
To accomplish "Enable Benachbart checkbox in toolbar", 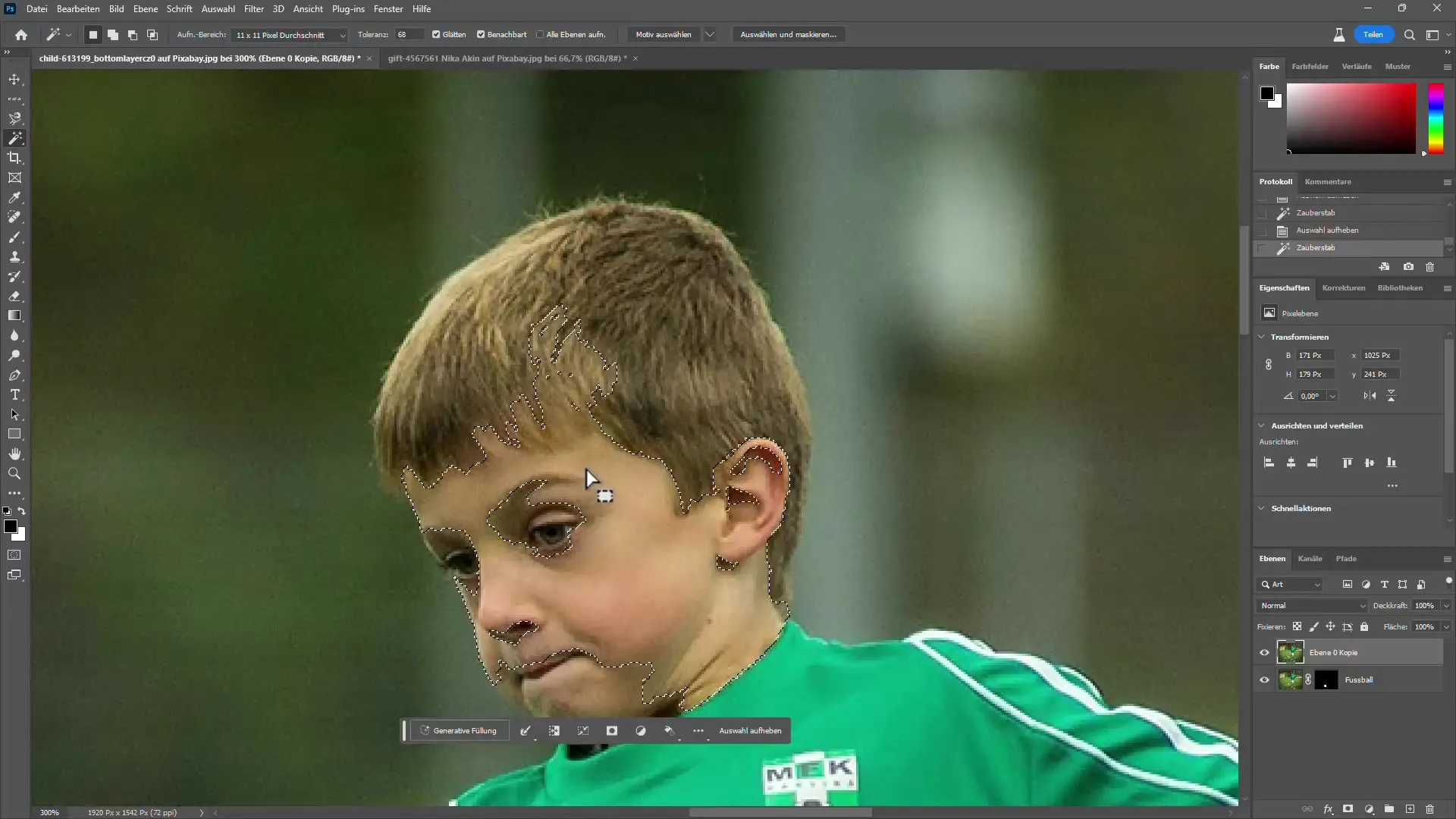I will [481, 34].
